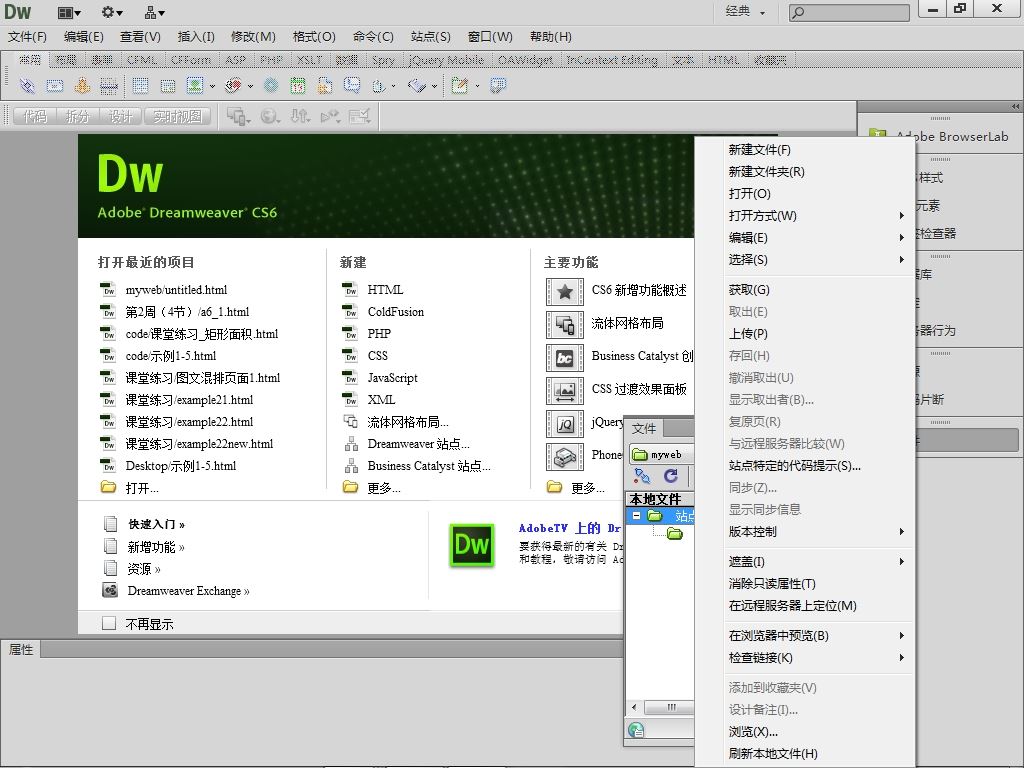1024x768 pixels.
Task: Click the File Management arrows icon
Action: pos(300,117)
